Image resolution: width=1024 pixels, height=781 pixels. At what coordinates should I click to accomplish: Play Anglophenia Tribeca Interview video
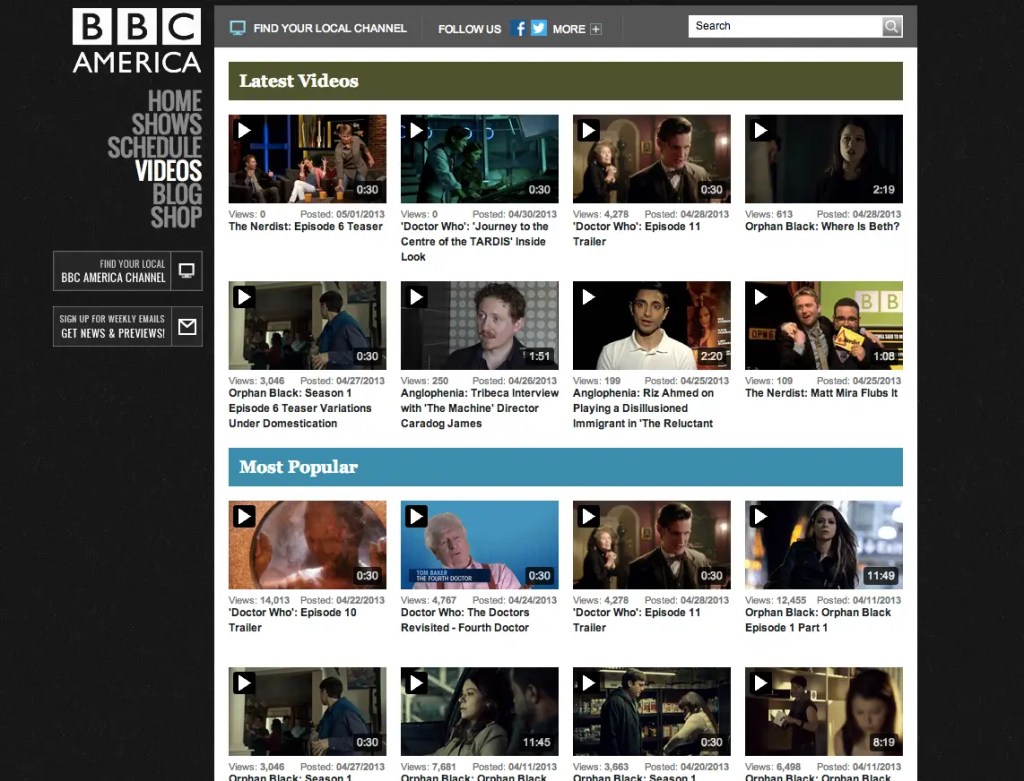pos(416,296)
